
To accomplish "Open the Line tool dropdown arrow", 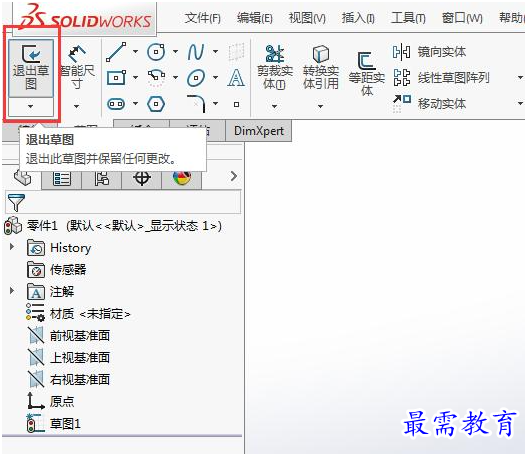I will [x=135, y=52].
